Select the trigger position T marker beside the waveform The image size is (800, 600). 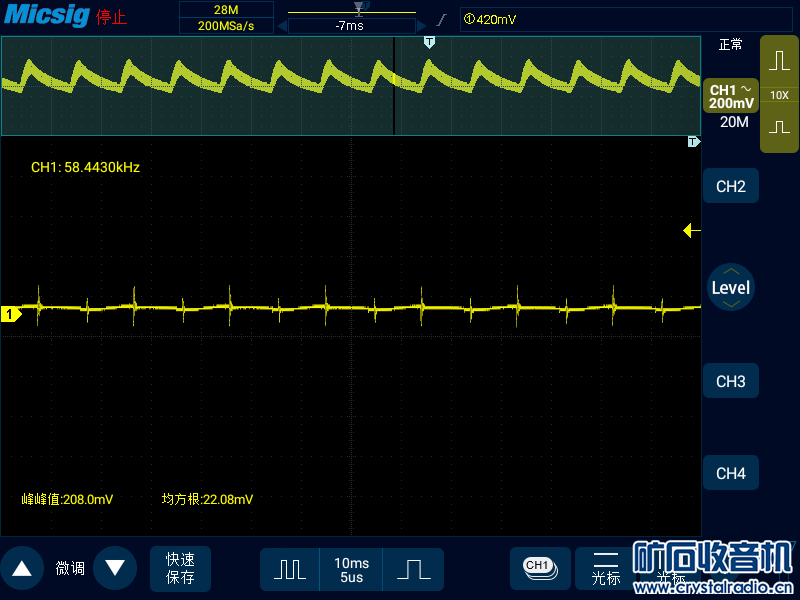tap(693, 142)
